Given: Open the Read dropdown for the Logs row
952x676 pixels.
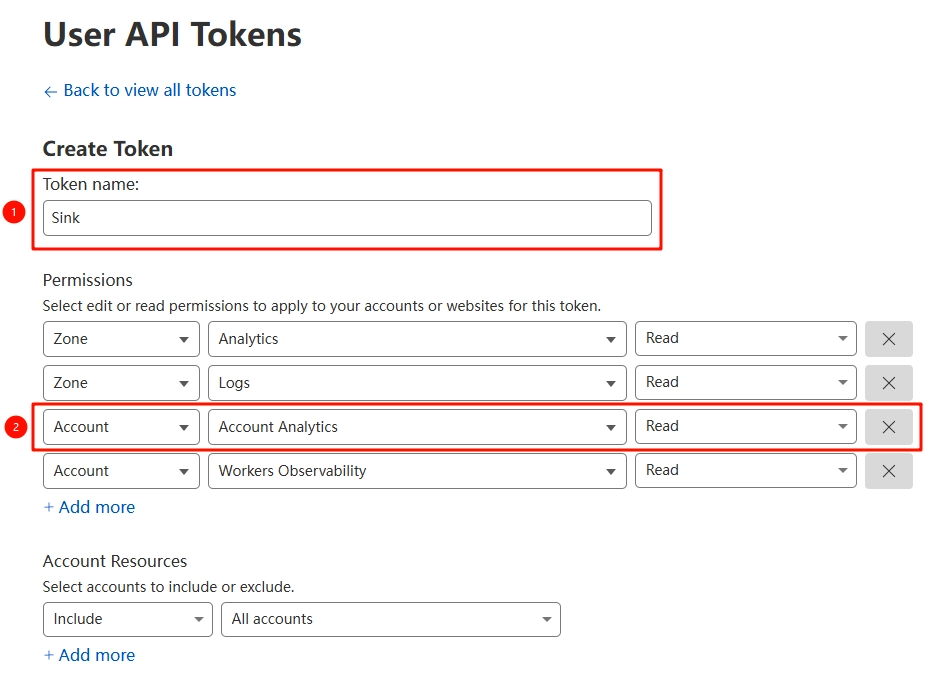Looking at the screenshot, I should [x=746, y=382].
